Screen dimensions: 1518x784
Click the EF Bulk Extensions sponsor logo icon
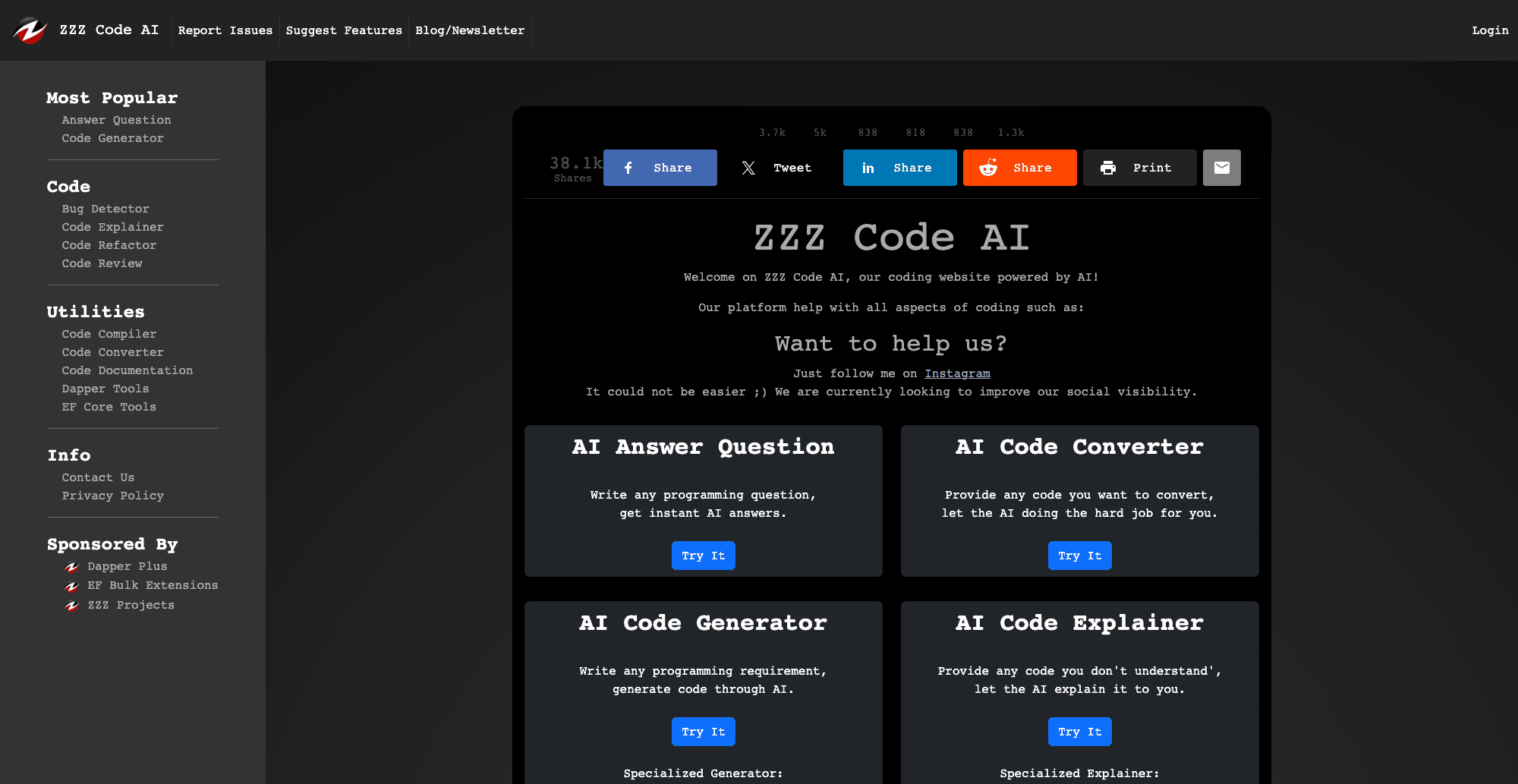point(72,586)
